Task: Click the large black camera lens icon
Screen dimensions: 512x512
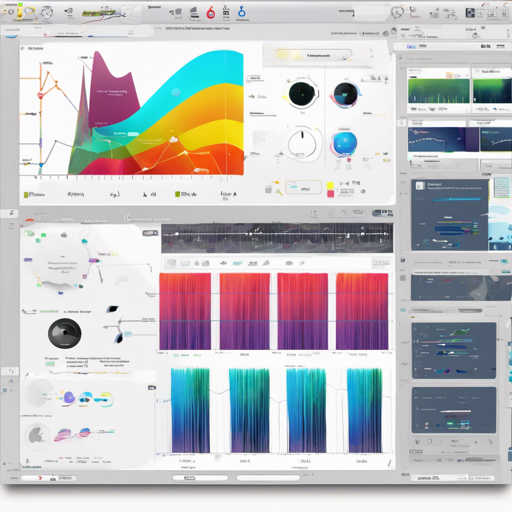Action: [65, 333]
